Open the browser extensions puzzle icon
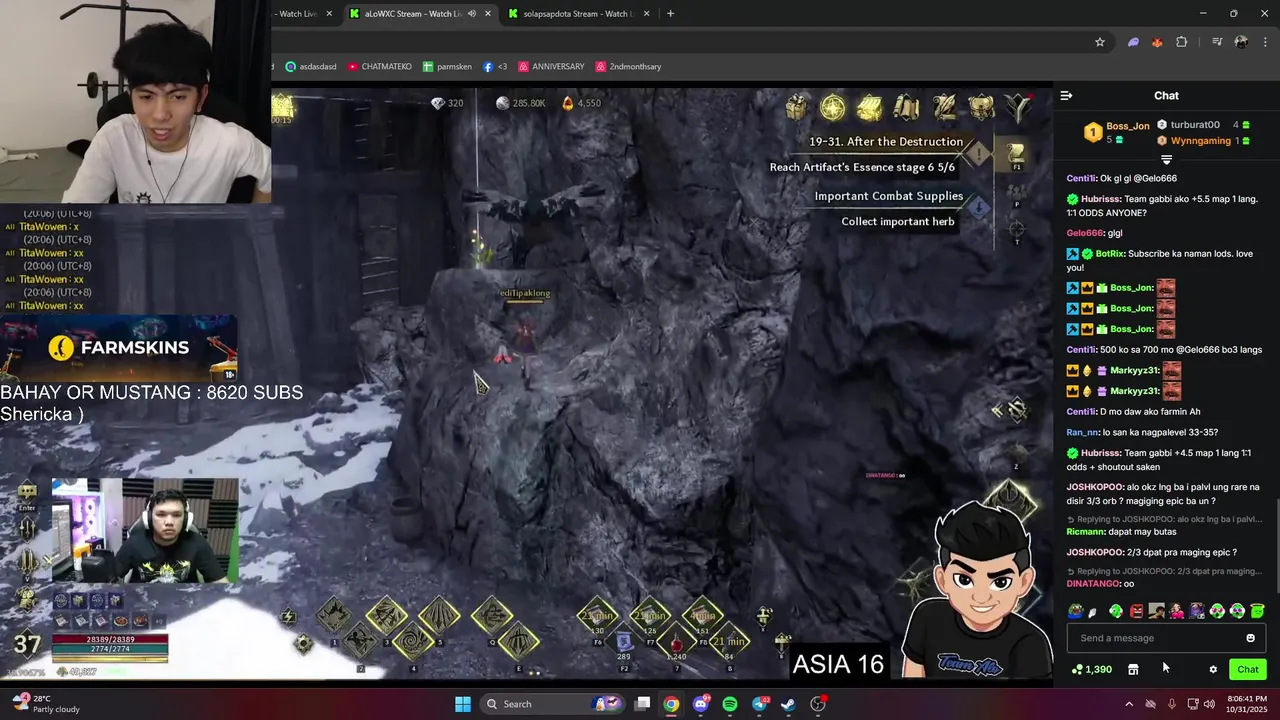The height and width of the screenshot is (720, 1280). click(x=1182, y=42)
